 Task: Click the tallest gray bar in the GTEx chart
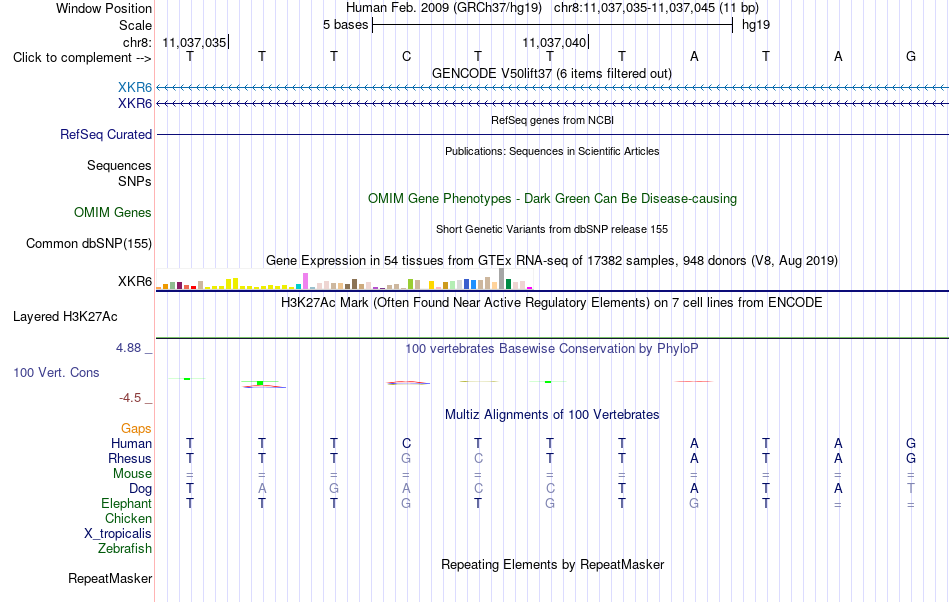coord(501,279)
